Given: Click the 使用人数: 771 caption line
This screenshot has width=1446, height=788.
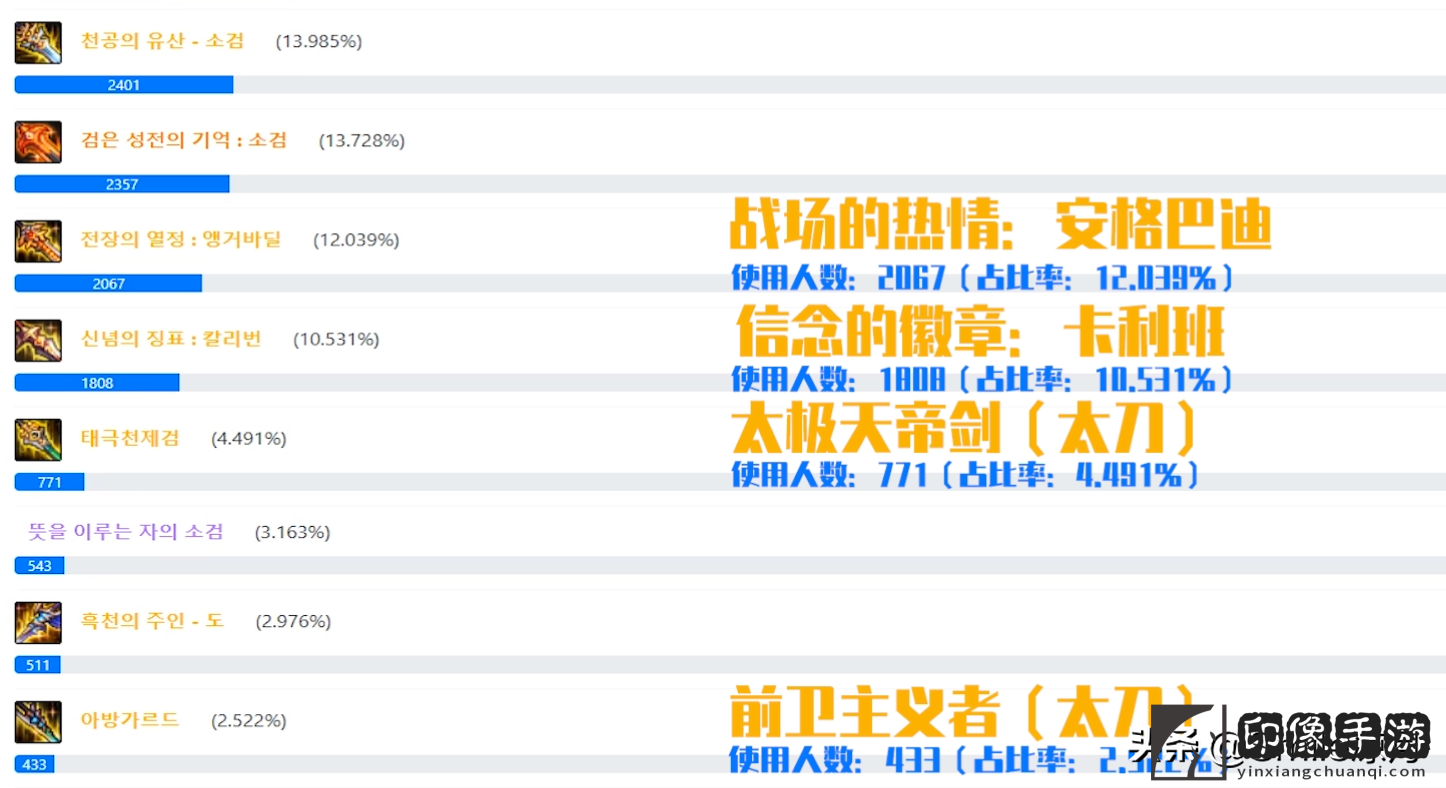Looking at the screenshot, I should point(965,475).
